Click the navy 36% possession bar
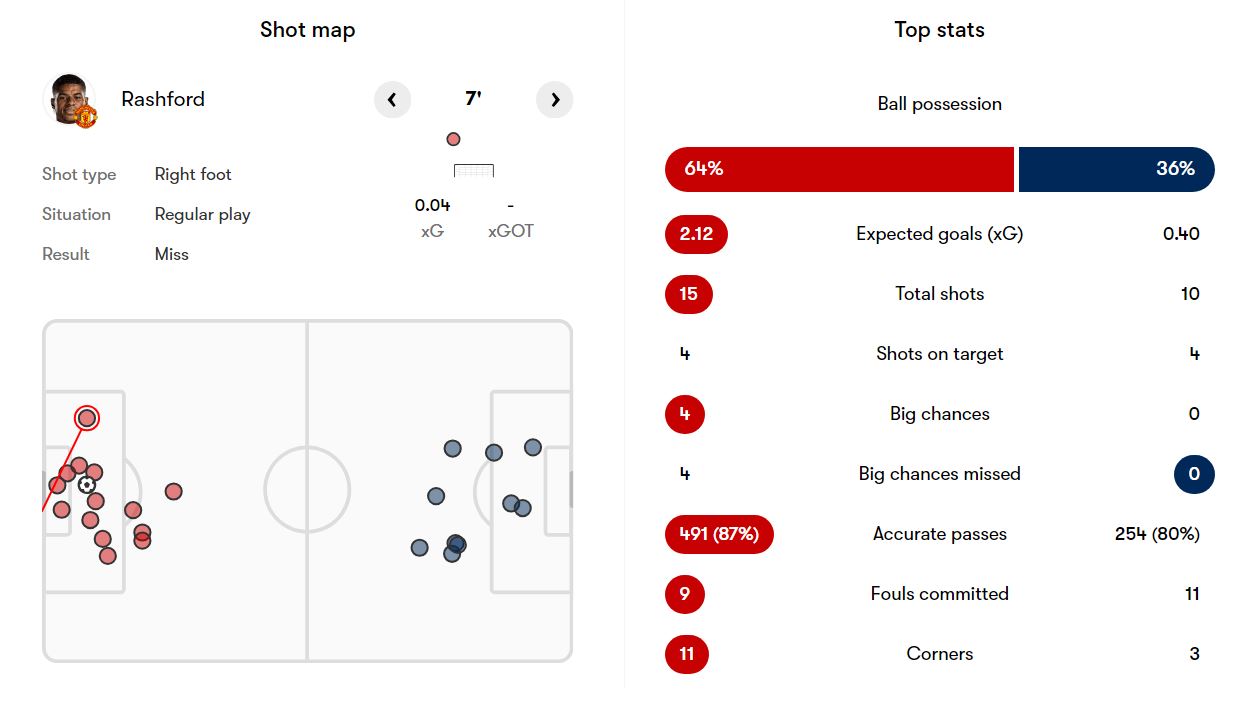Screen dimensions: 1239x704 tap(1117, 169)
